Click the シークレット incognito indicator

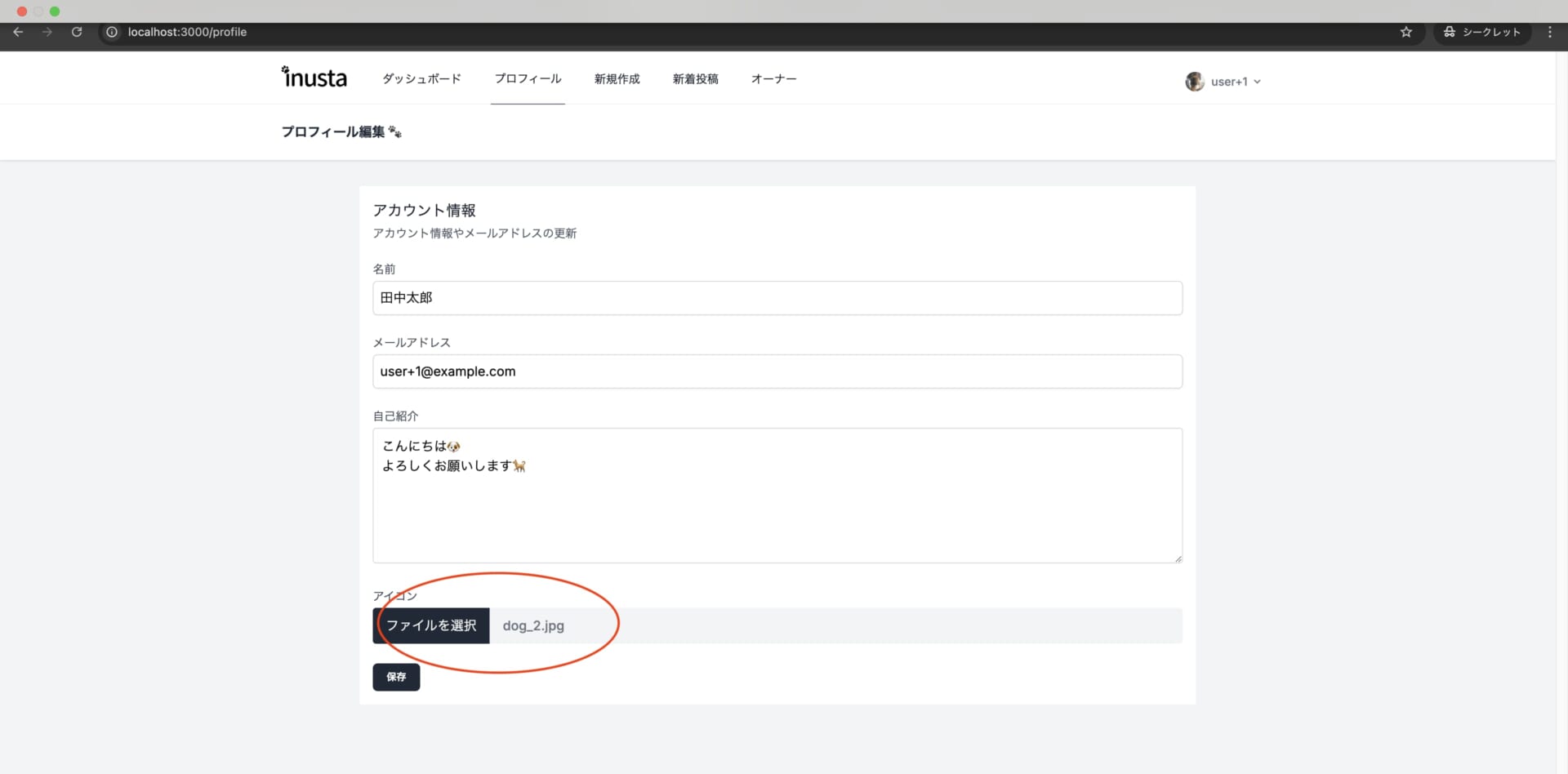click(x=1482, y=32)
